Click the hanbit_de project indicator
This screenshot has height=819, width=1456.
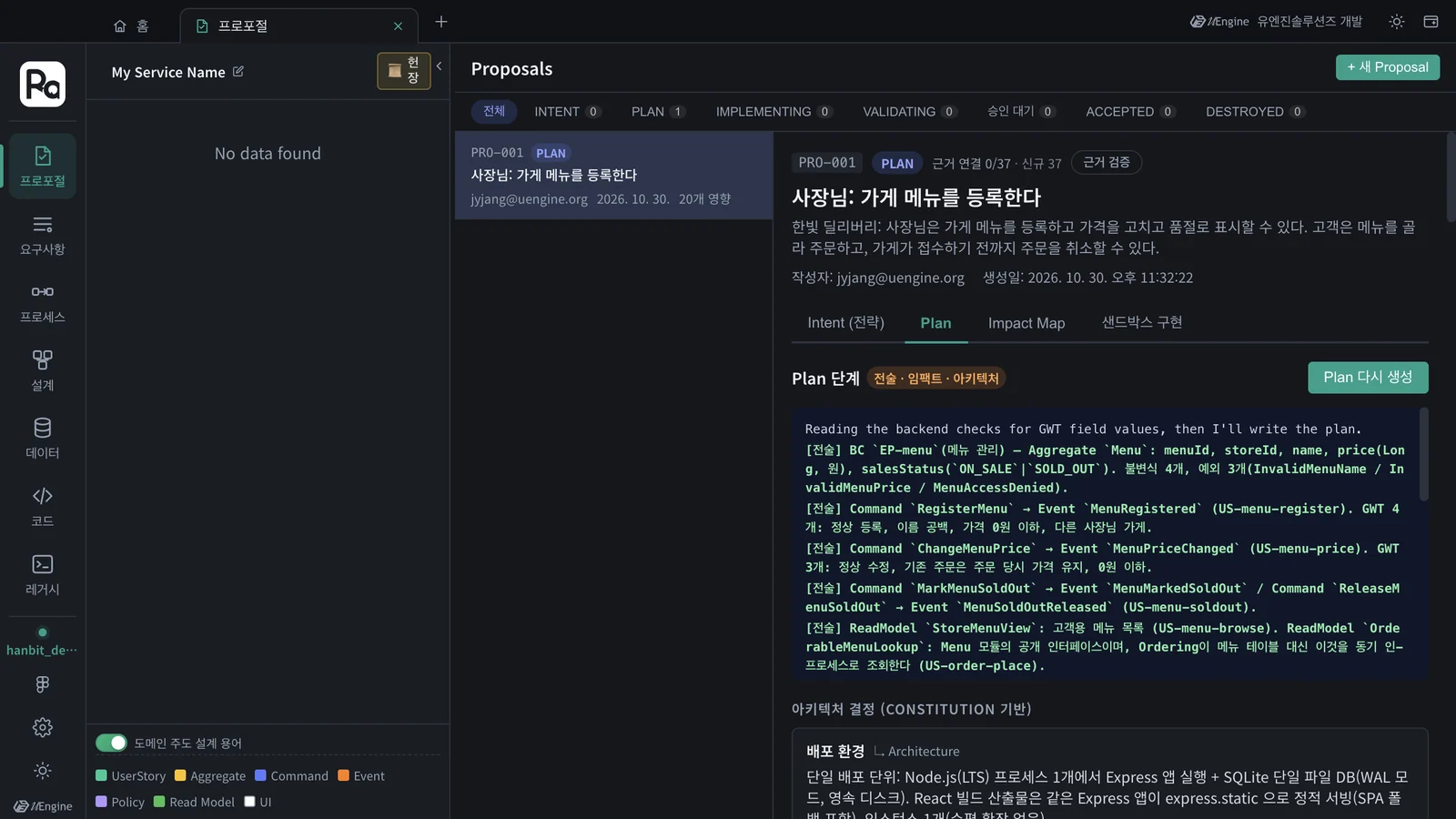pyautogui.click(x=42, y=642)
